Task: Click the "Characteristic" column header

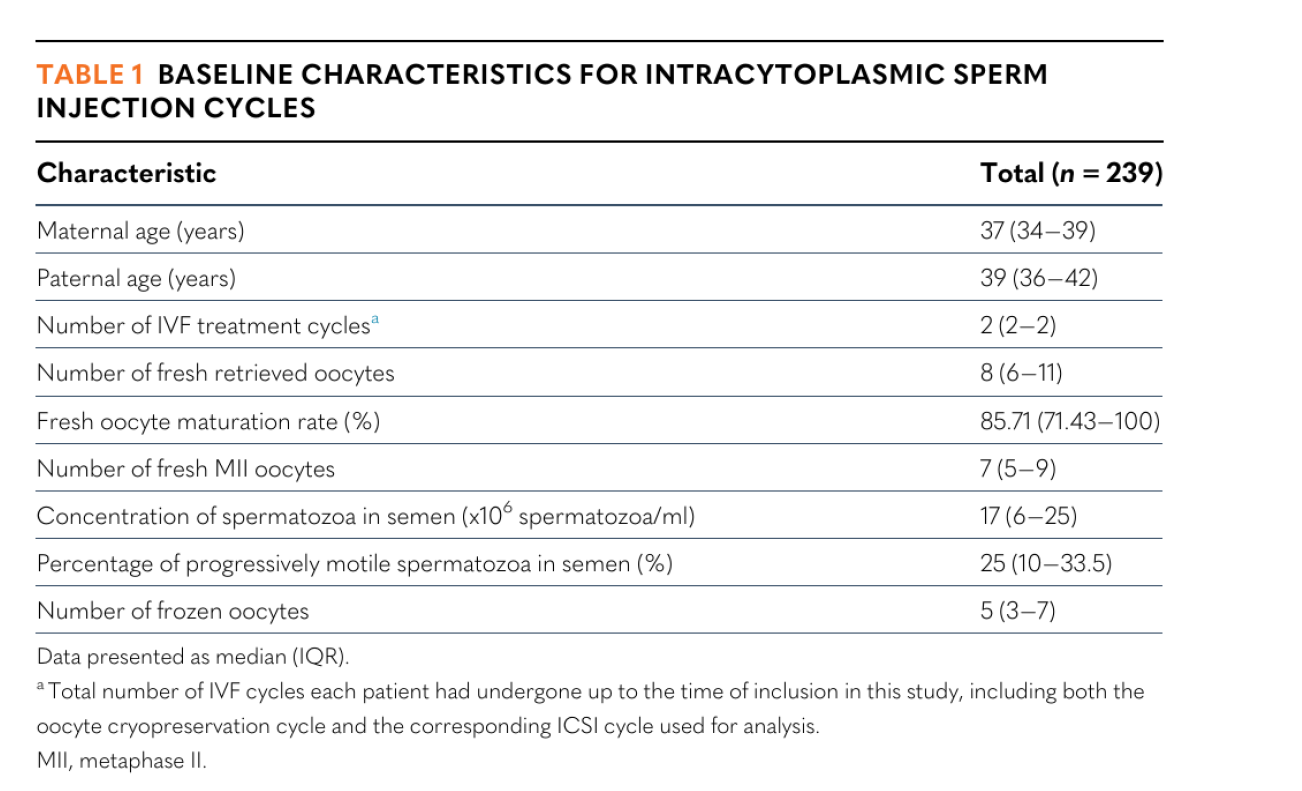Action: pyautogui.click(x=126, y=173)
